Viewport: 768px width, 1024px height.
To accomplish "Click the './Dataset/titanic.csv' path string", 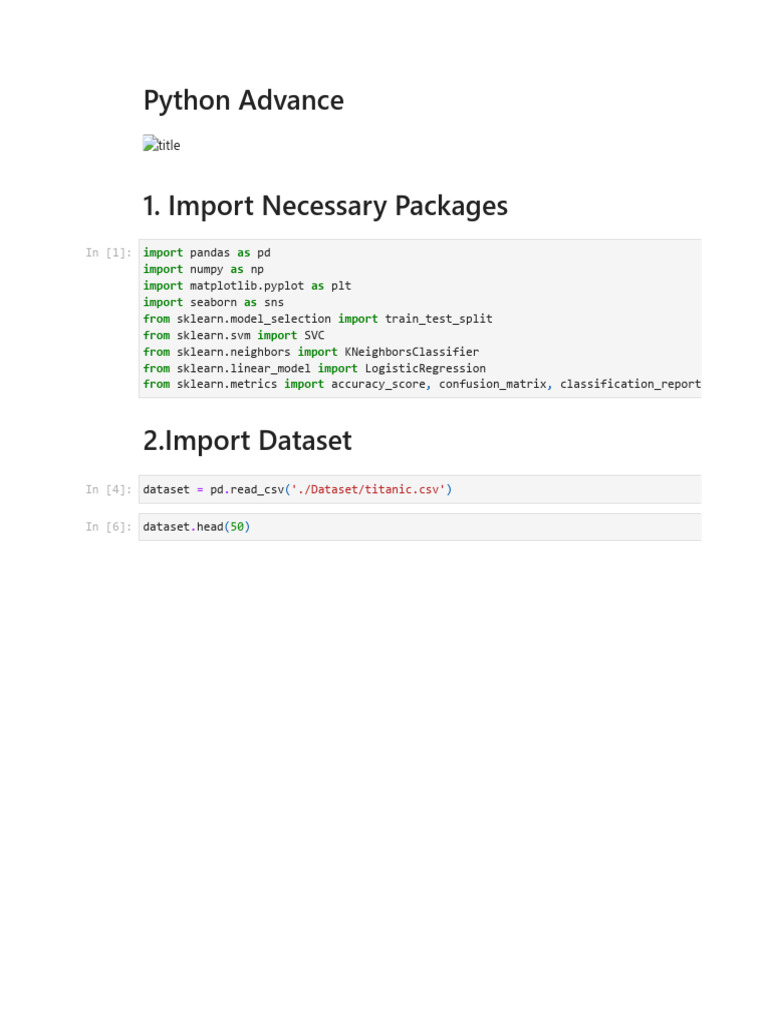I will pyautogui.click(x=368, y=490).
